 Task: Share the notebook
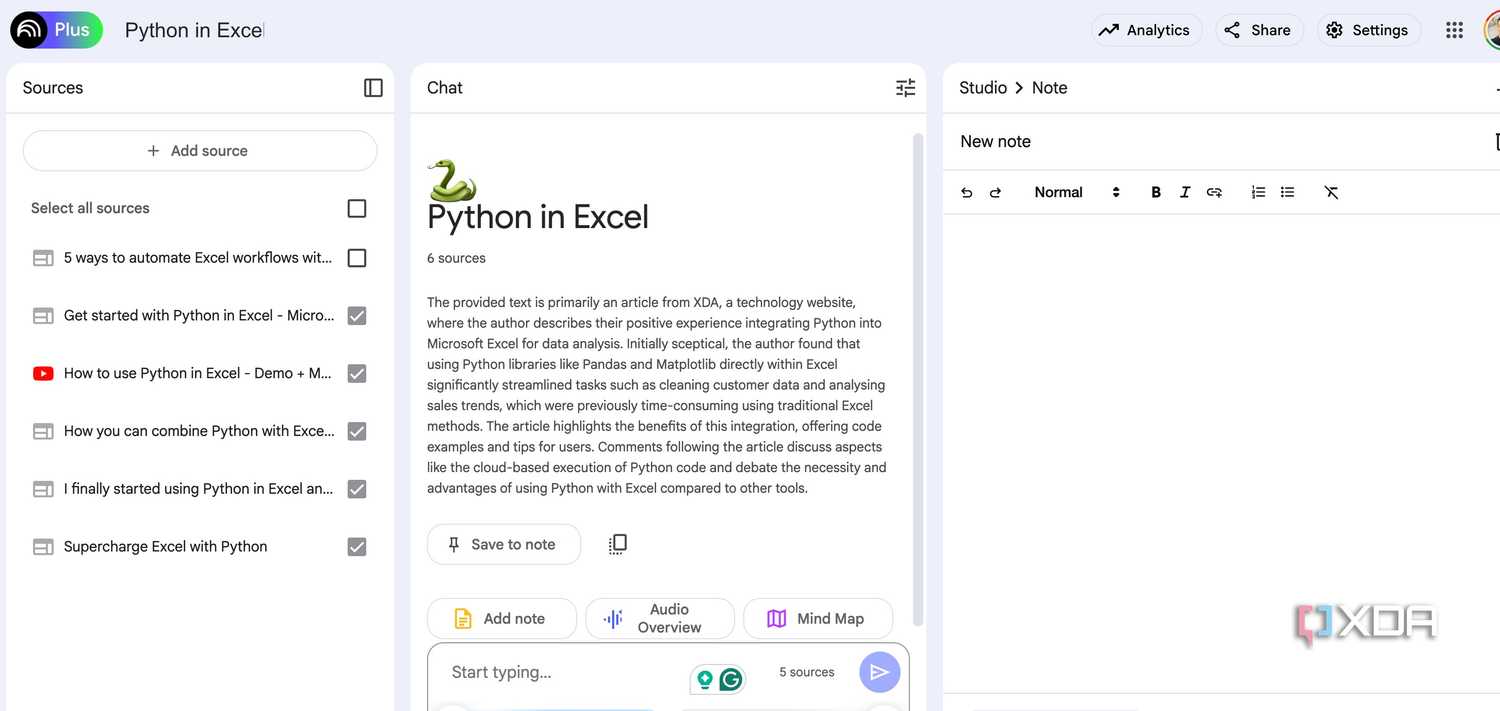click(x=1259, y=30)
